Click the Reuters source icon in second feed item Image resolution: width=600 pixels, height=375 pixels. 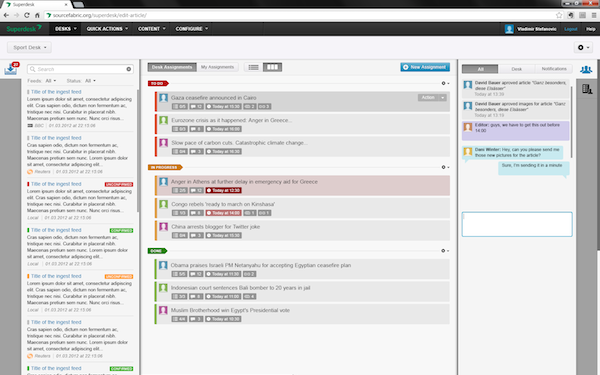pos(30,172)
